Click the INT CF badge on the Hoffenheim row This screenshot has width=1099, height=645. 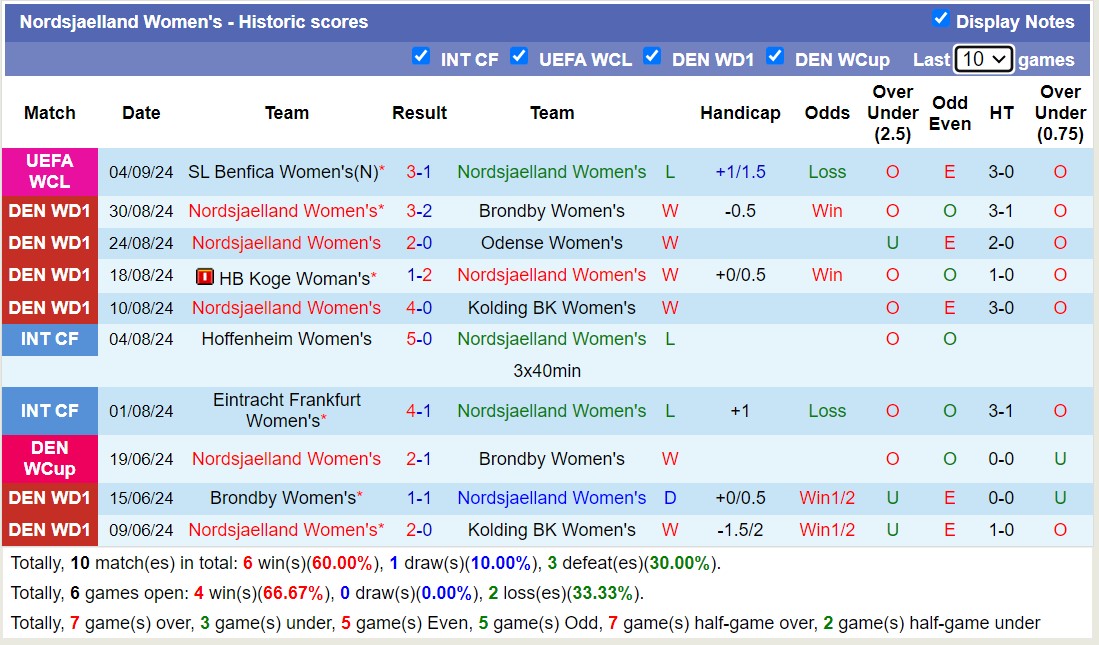point(50,339)
